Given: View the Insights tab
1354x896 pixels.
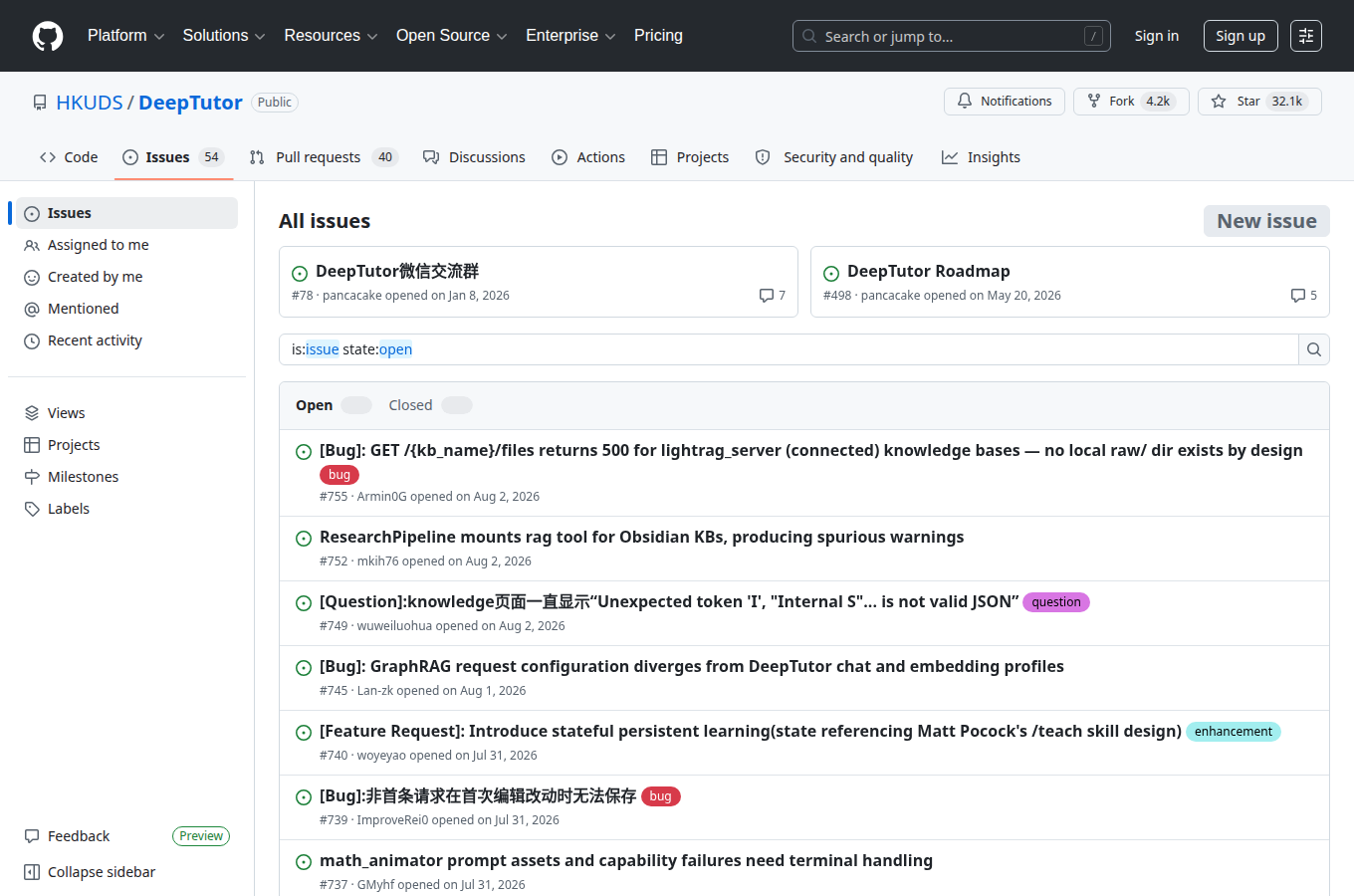Looking at the screenshot, I should (981, 157).
